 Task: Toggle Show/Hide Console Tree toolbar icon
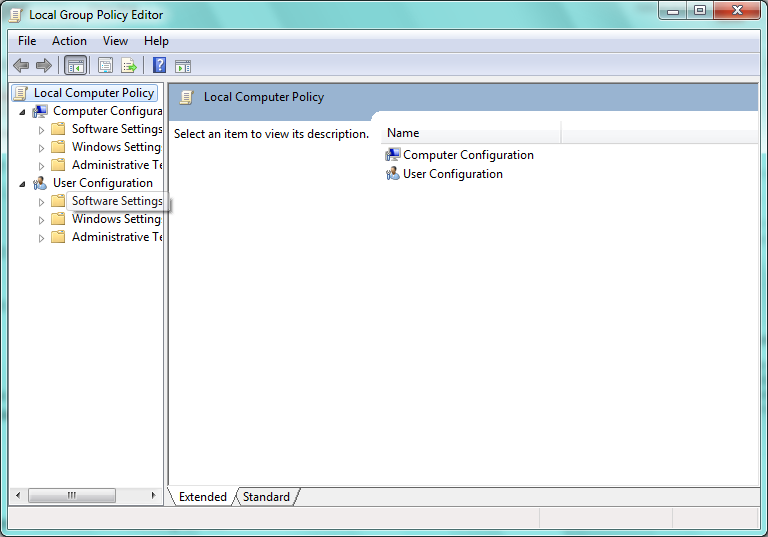pos(75,65)
